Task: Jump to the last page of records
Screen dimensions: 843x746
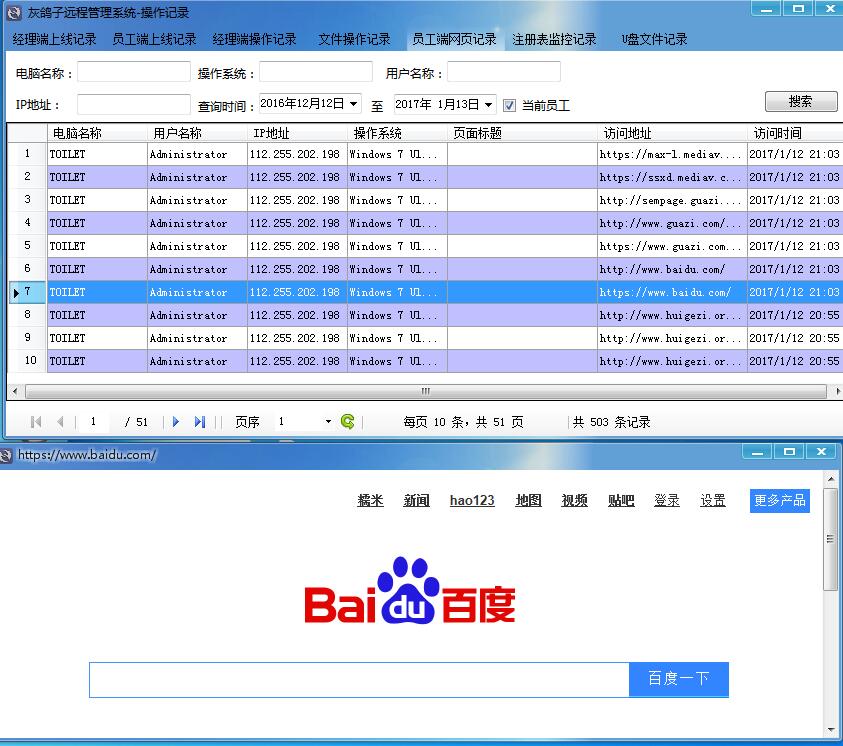Action: point(199,422)
